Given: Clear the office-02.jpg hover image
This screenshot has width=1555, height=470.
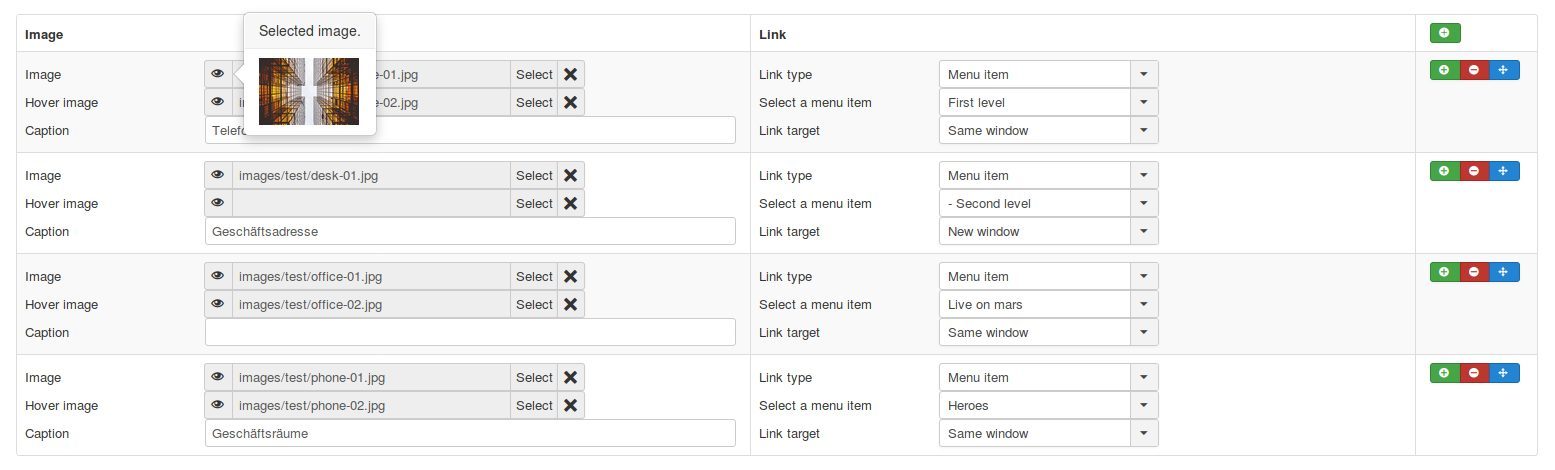Looking at the screenshot, I should click(x=570, y=305).
